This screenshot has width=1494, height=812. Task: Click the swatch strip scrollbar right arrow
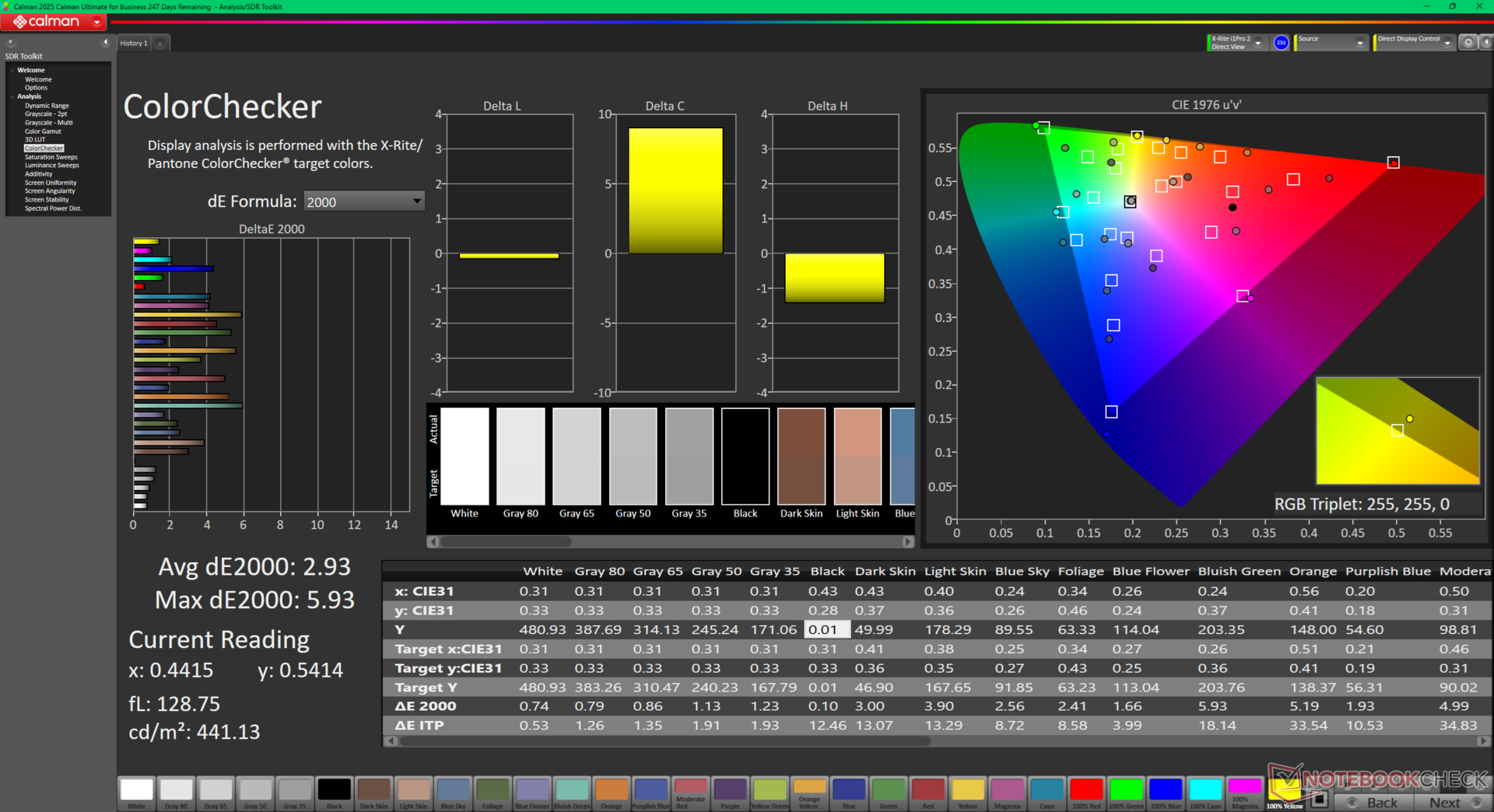908,541
